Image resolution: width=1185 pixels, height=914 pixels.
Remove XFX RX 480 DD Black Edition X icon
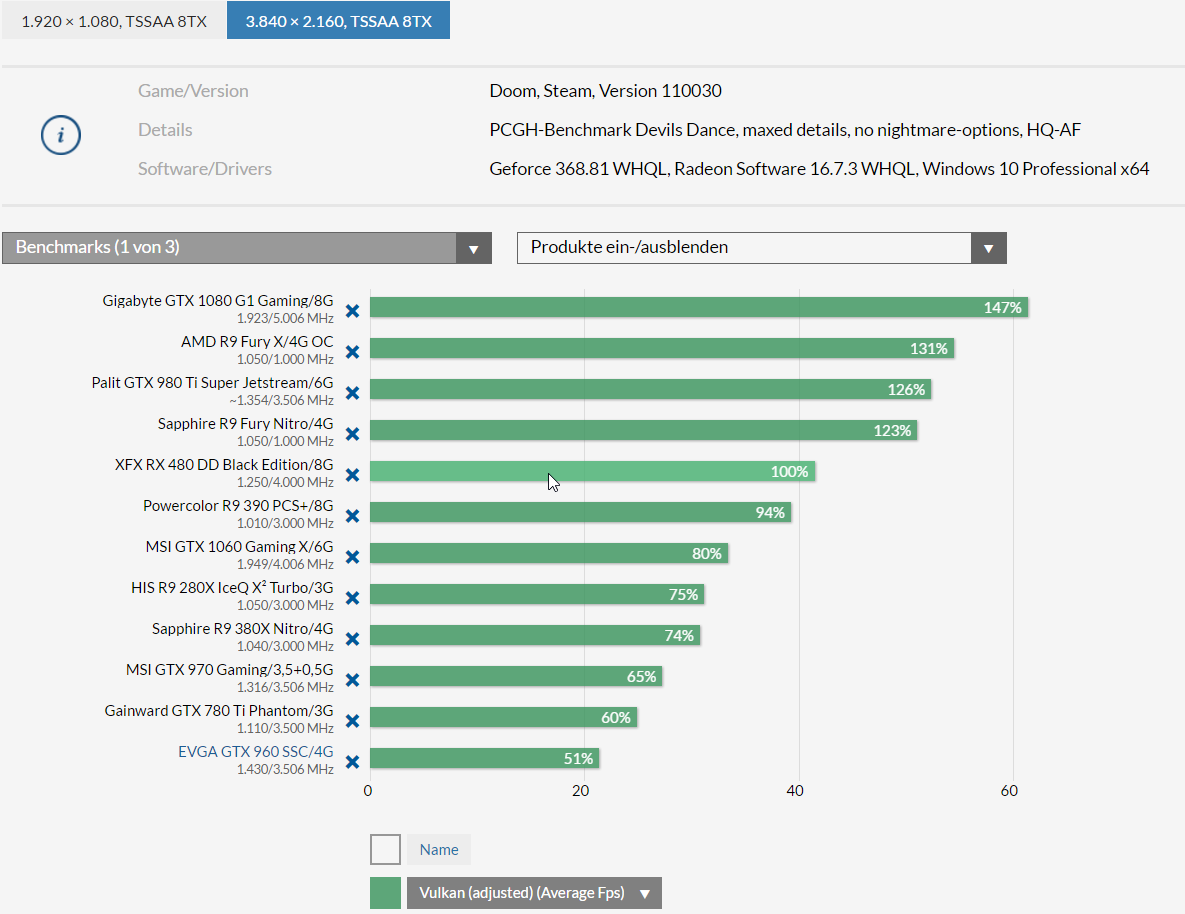click(x=352, y=475)
